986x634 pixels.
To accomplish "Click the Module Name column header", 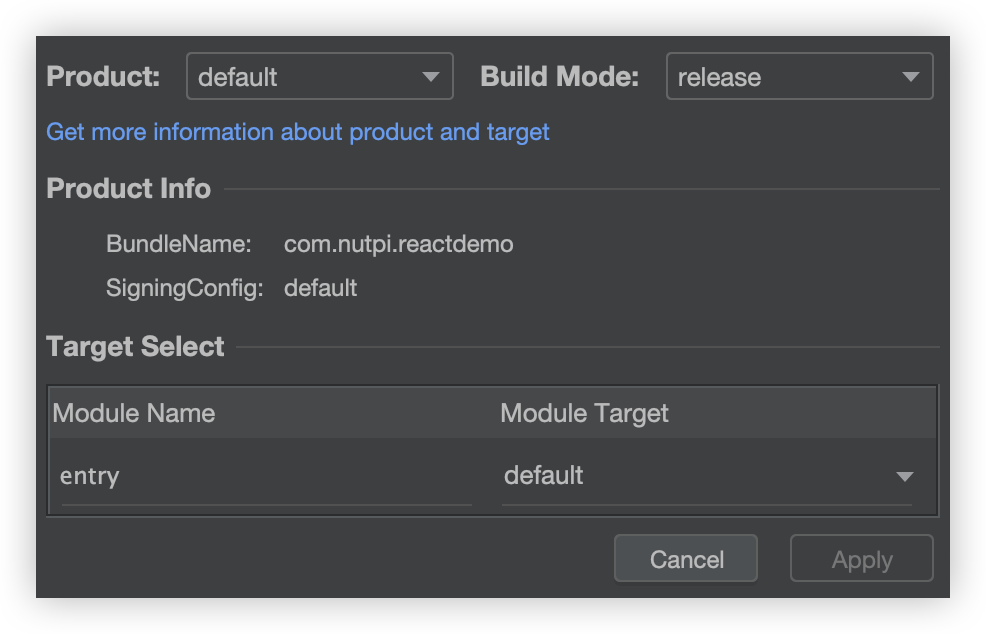I will click(134, 413).
